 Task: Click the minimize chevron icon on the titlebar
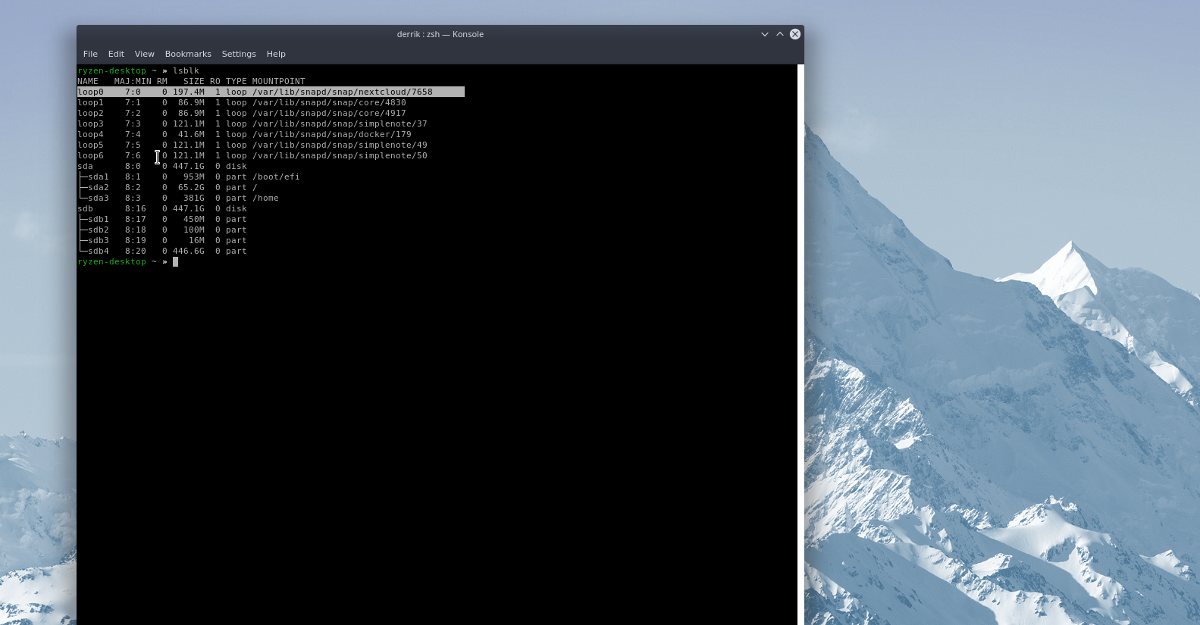click(763, 34)
